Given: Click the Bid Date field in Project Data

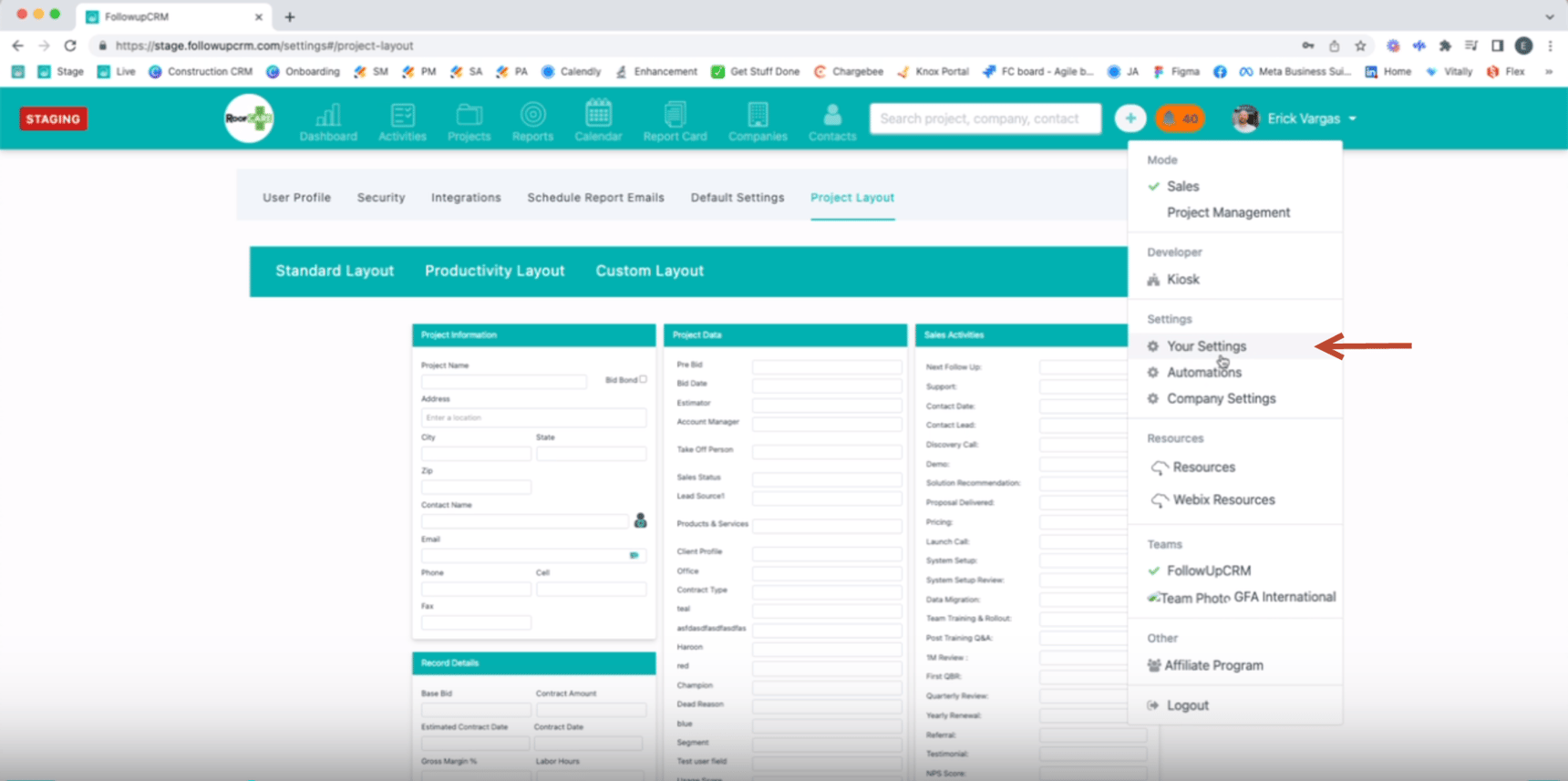Looking at the screenshot, I should click(827, 385).
